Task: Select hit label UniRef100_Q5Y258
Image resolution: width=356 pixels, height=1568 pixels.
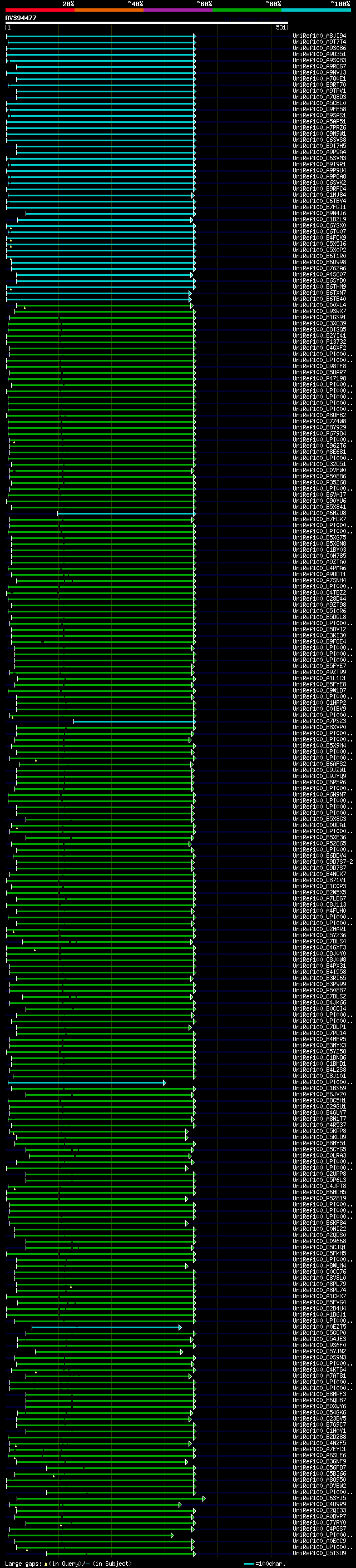Action: (x=319, y=1051)
